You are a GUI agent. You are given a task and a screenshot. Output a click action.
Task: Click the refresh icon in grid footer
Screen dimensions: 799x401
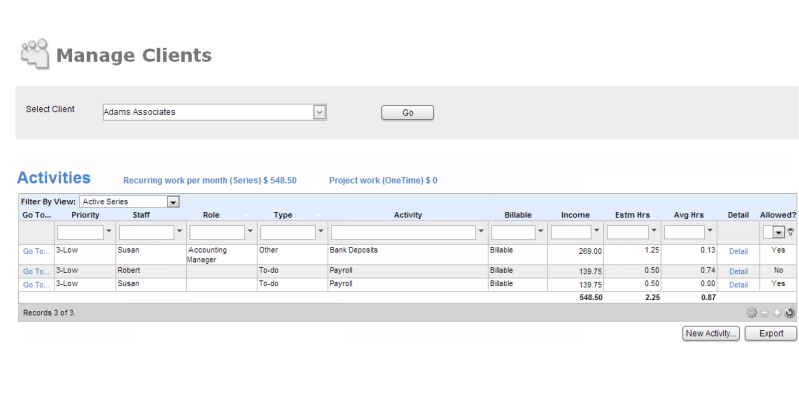coord(789,313)
